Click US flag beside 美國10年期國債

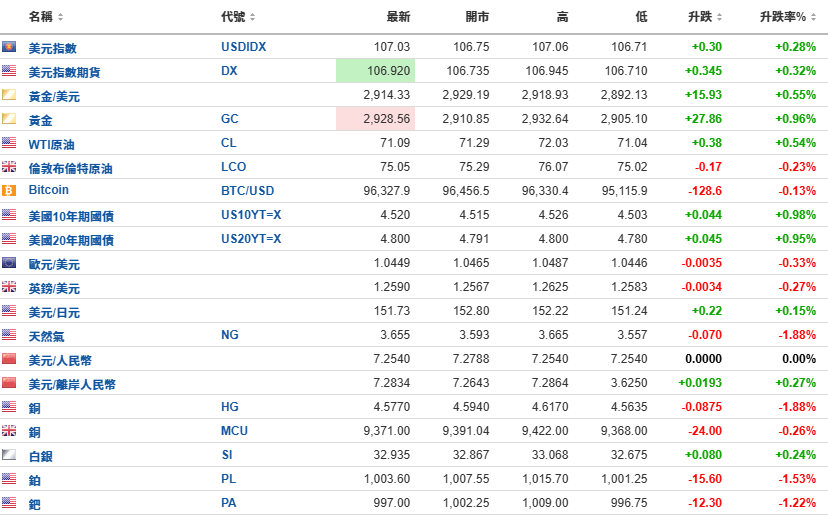pos(9,214)
